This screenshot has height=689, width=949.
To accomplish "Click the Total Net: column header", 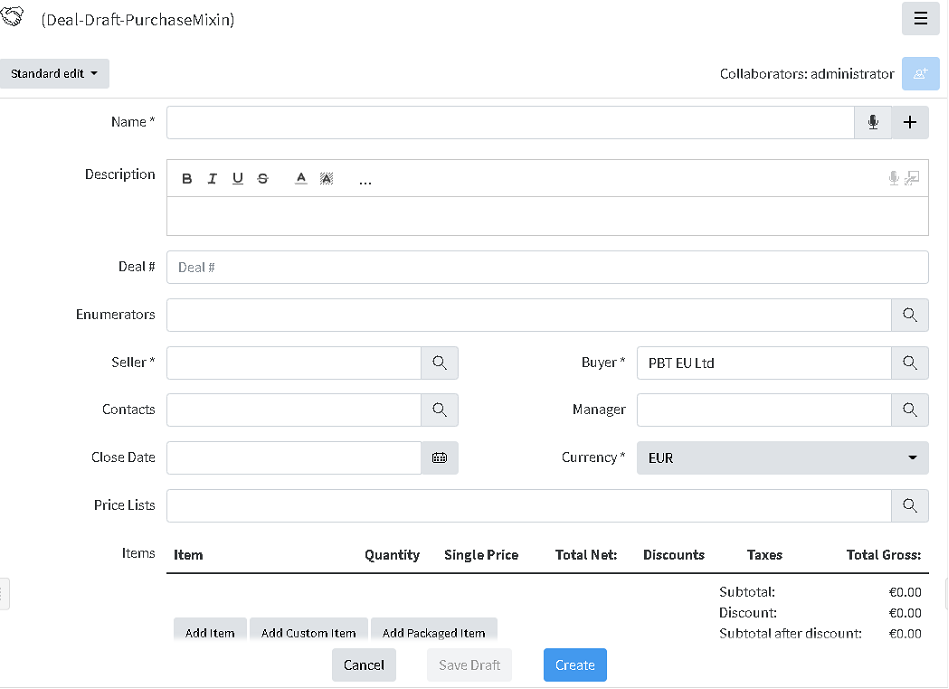I will tap(586, 555).
